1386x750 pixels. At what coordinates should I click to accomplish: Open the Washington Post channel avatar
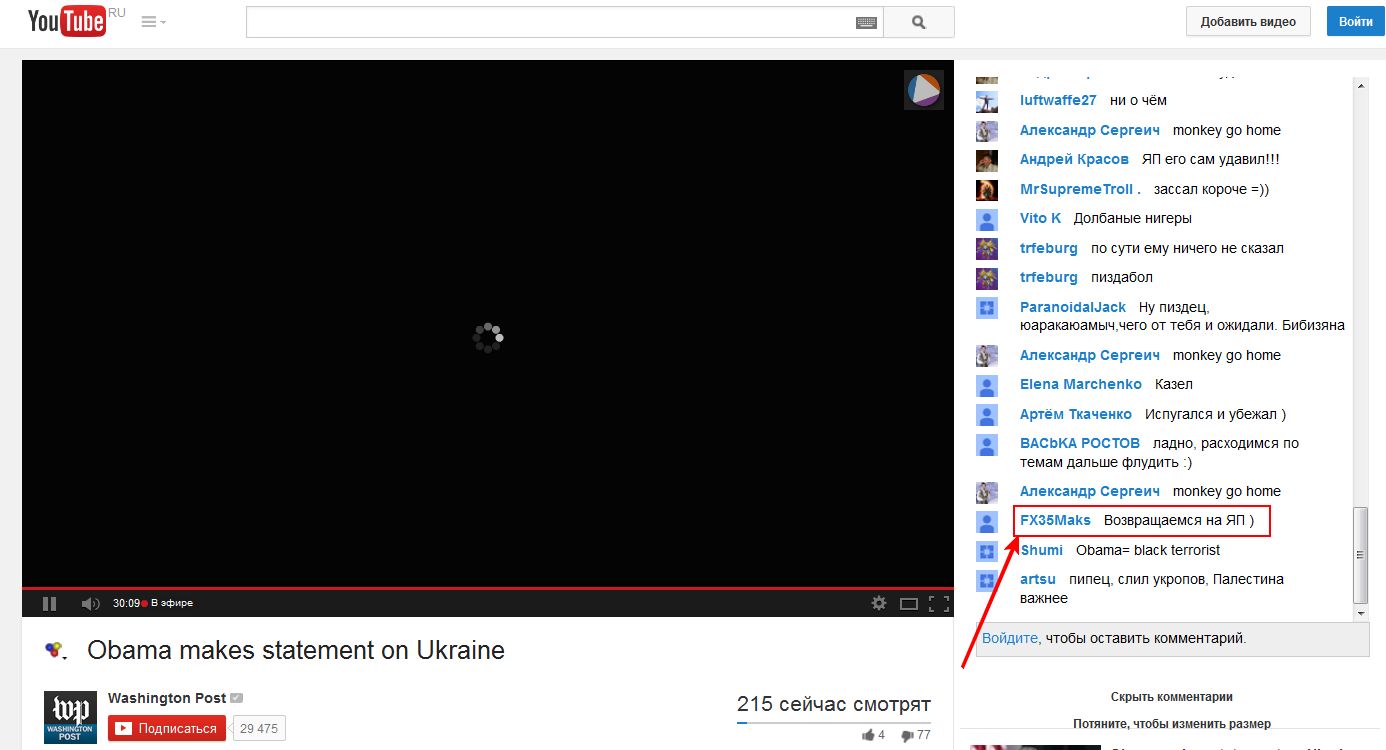pos(71,717)
